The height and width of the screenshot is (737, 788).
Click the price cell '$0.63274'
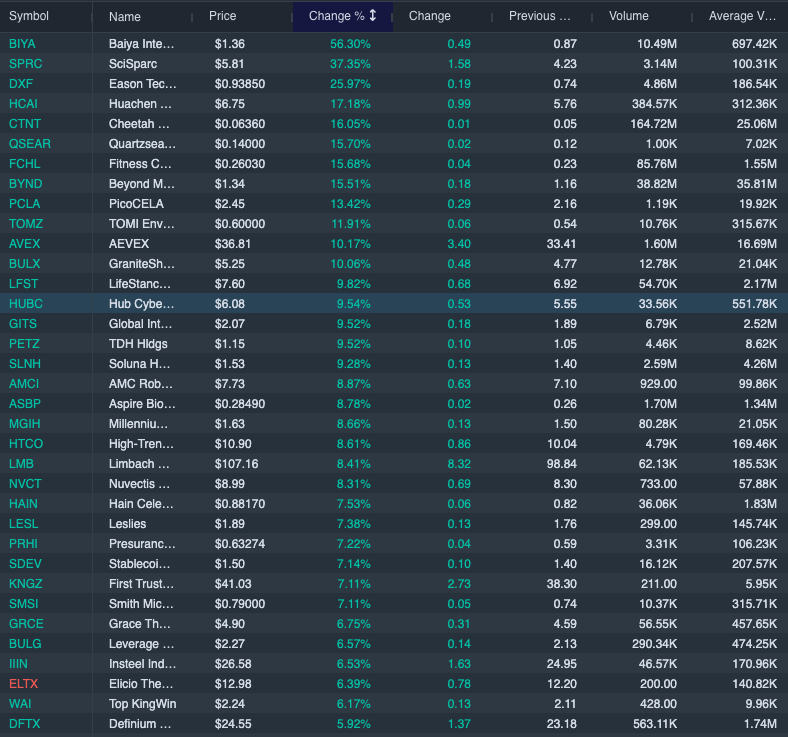[x=240, y=544]
